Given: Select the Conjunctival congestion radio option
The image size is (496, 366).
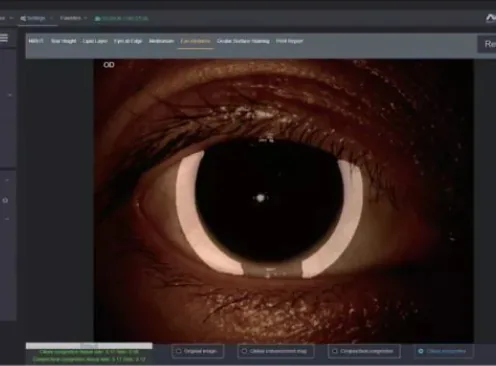Looking at the screenshot, I should pyautogui.click(x=364, y=351).
